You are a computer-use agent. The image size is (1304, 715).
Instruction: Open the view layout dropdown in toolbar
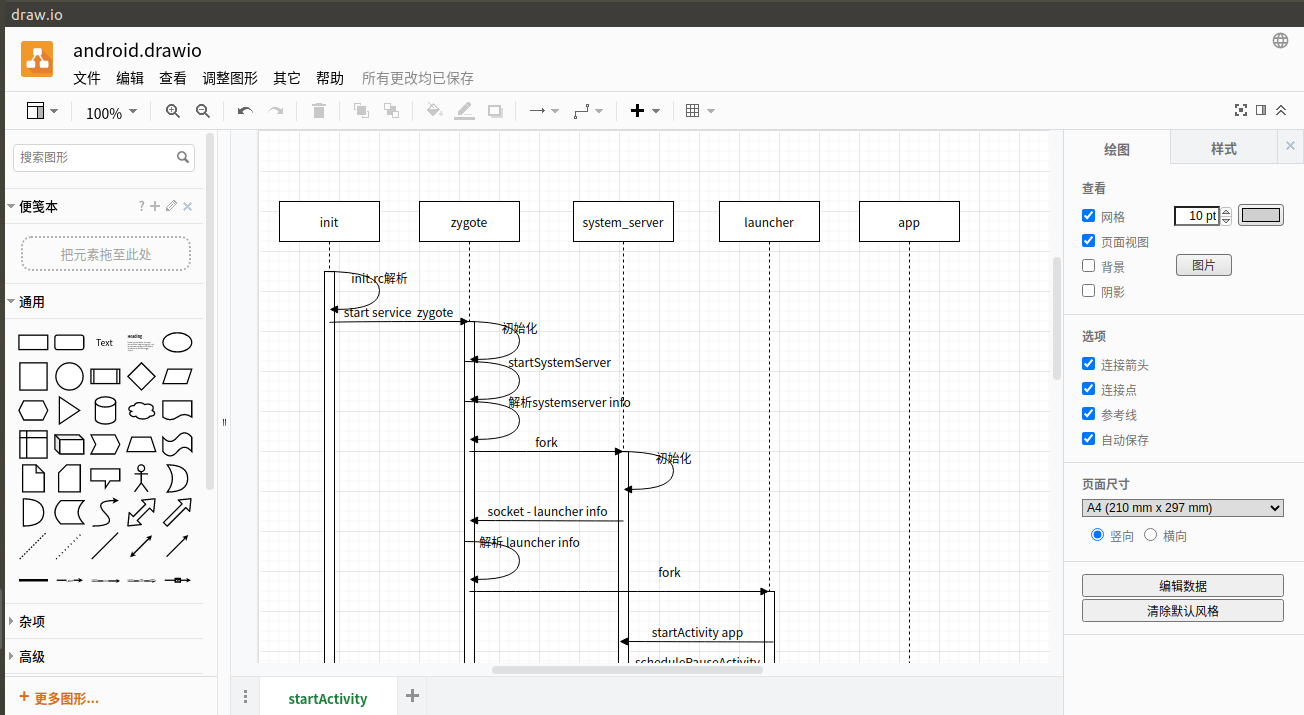point(42,111)
